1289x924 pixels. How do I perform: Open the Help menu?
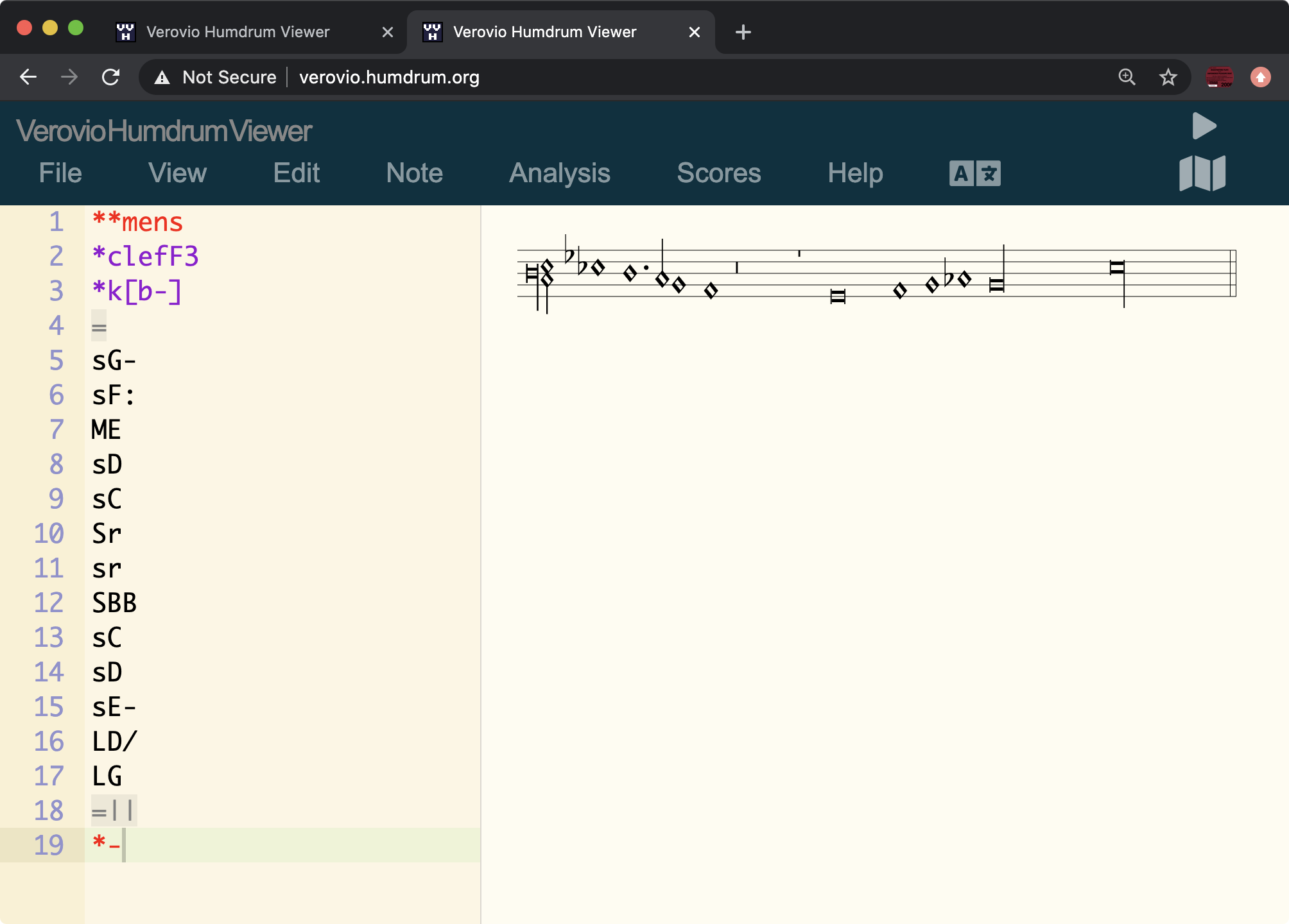(x=855, y=173)
